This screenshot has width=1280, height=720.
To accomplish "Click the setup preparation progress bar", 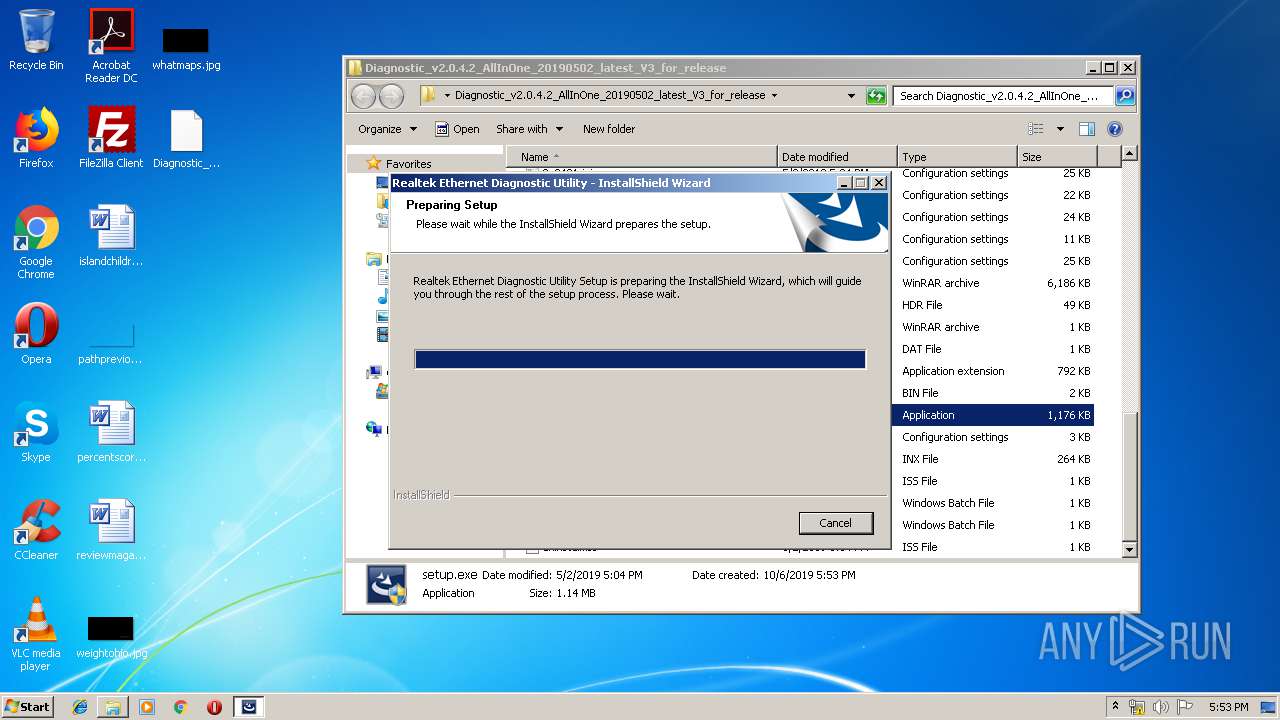I will pyautogui.click(x=640, y=359).
